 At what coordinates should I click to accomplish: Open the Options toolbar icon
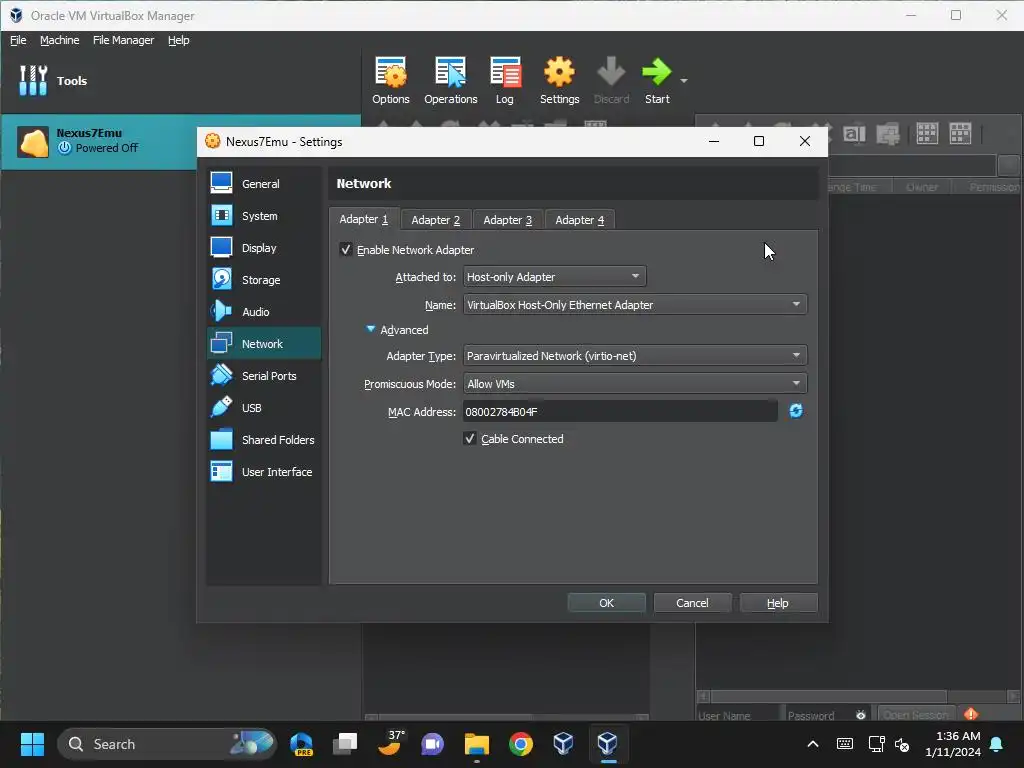pos(391,80)
